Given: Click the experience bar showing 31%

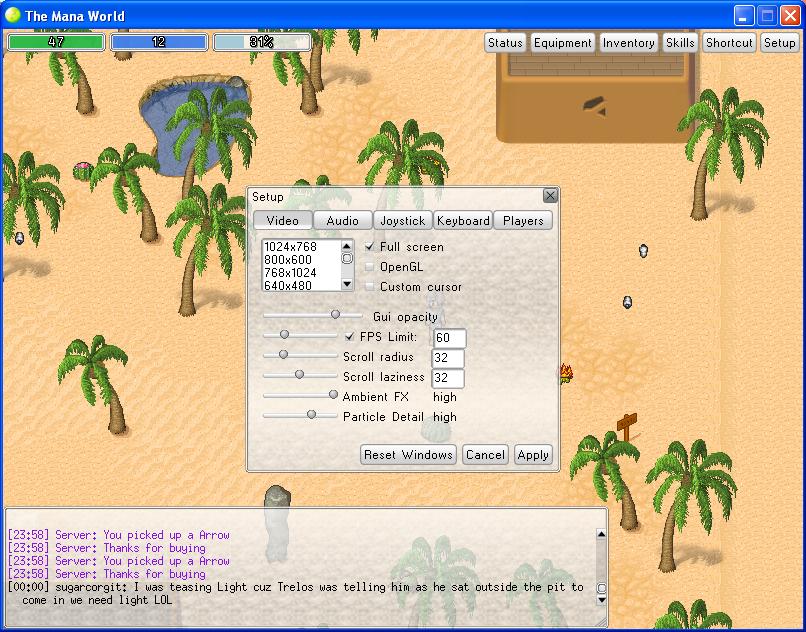Looking at the screenshot, I should [262, 42].
